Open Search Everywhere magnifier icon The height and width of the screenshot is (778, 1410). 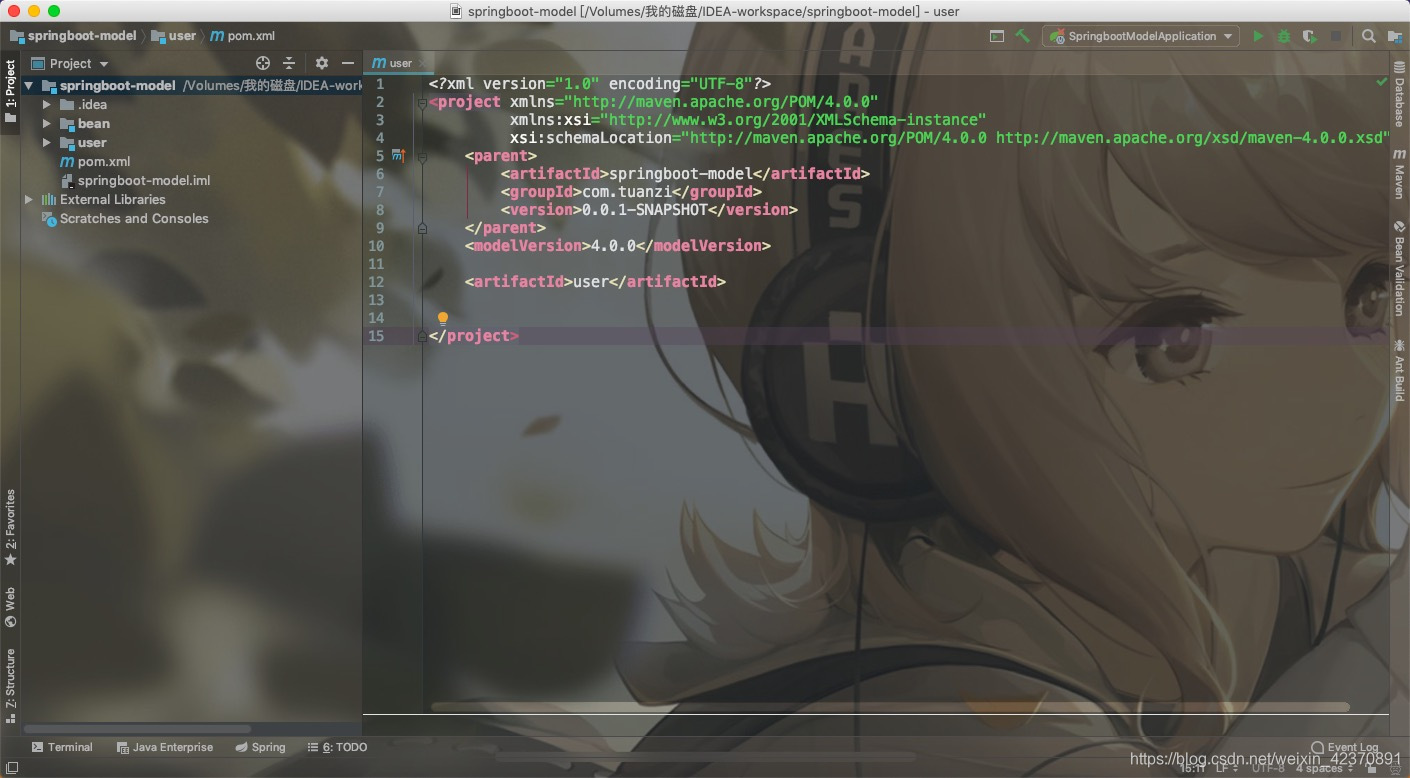(1369, 36)
